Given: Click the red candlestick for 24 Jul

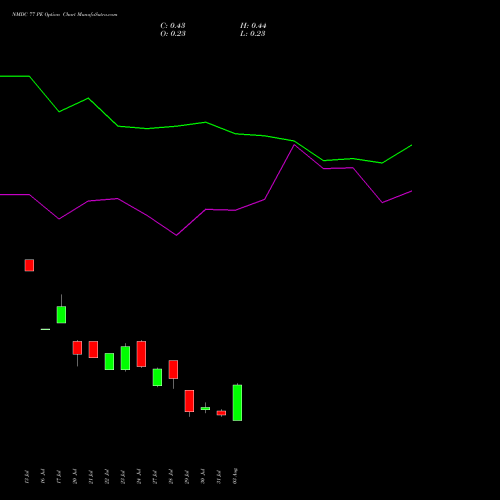Looking at the screenshot, I should coord(141,354).
